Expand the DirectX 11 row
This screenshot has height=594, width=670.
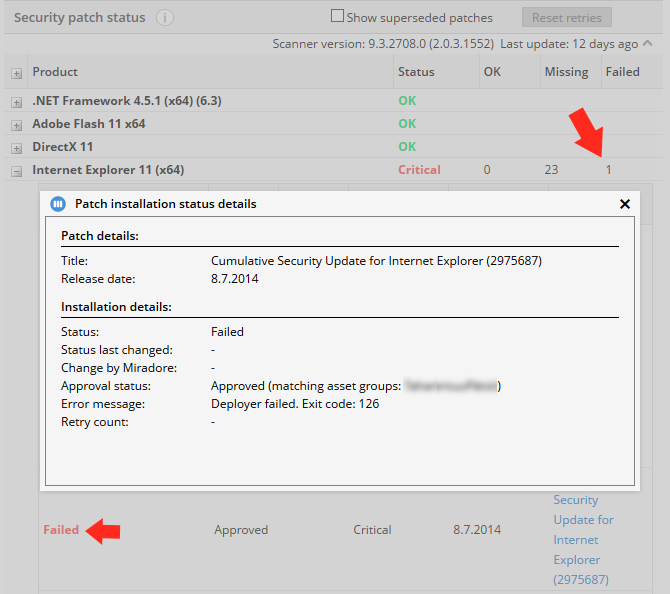tap(16, 148)
